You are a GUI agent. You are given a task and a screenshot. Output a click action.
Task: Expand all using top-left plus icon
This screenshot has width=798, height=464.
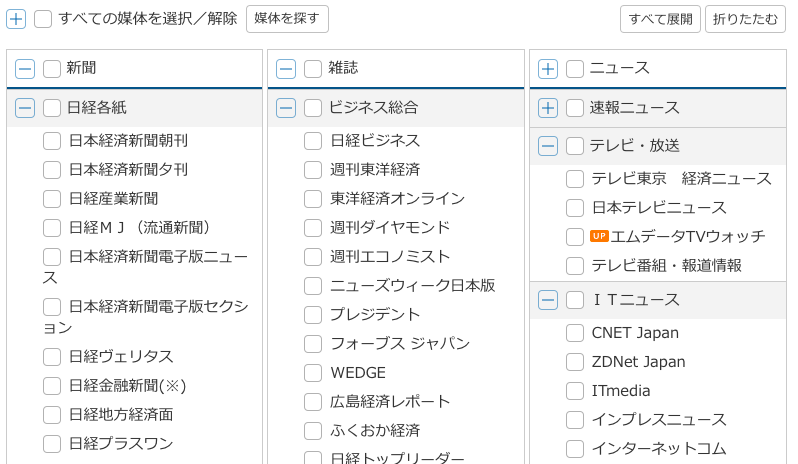coord(16,19)
